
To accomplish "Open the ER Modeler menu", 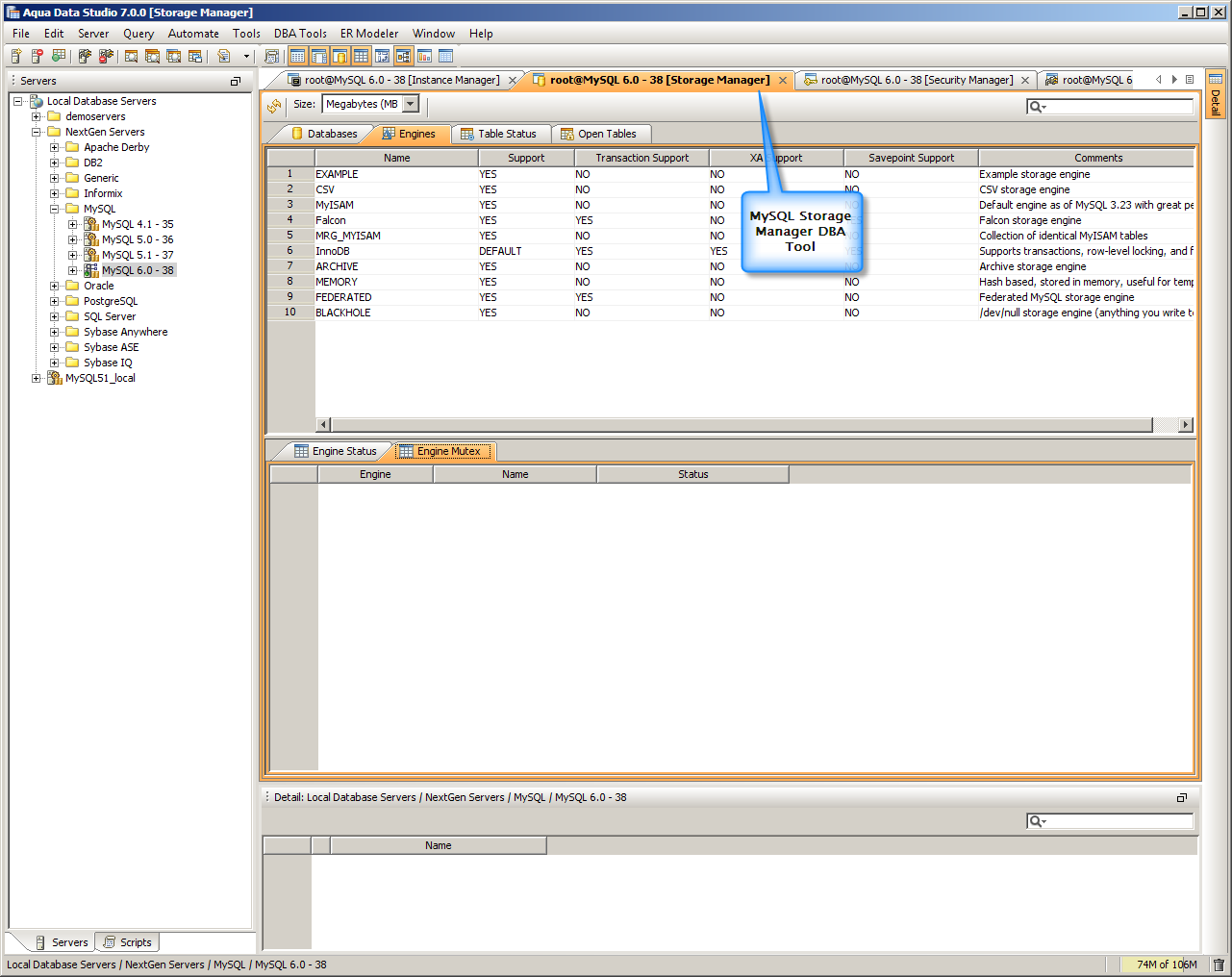I will pyautogui.click(x=369, y=34).
